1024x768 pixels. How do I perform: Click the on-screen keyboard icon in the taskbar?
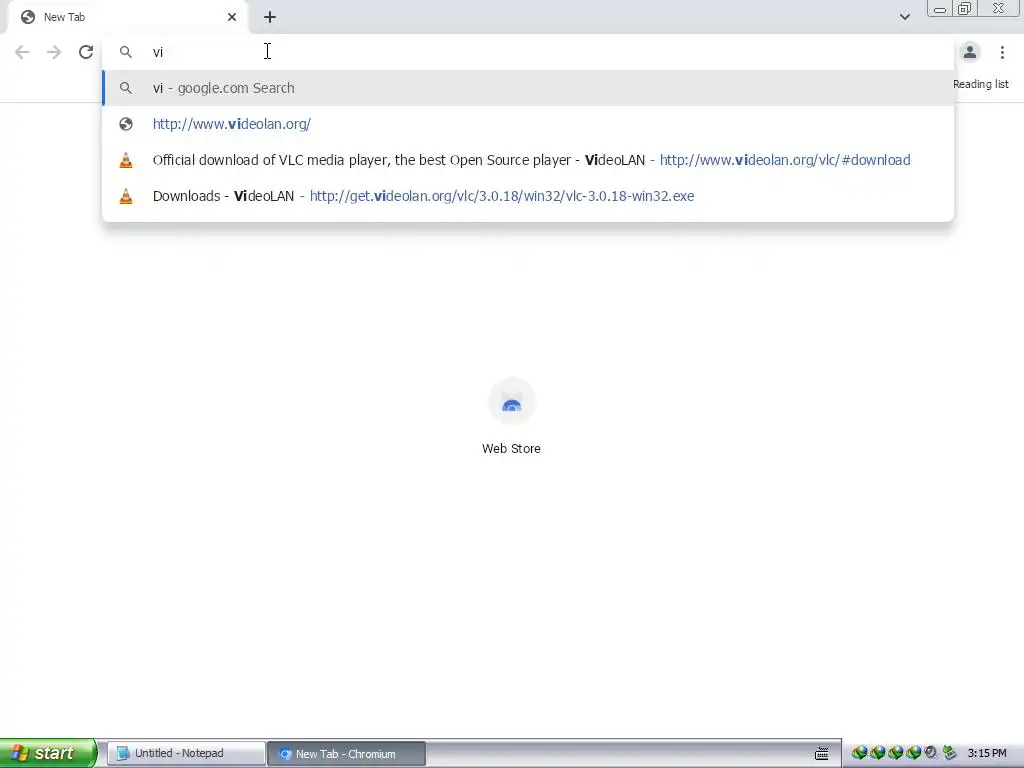click(822, 754)
